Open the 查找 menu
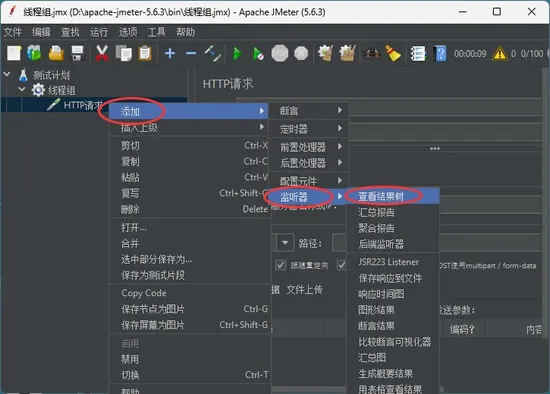Viewport: 550px width, 394px height. (x=70, y=32)
